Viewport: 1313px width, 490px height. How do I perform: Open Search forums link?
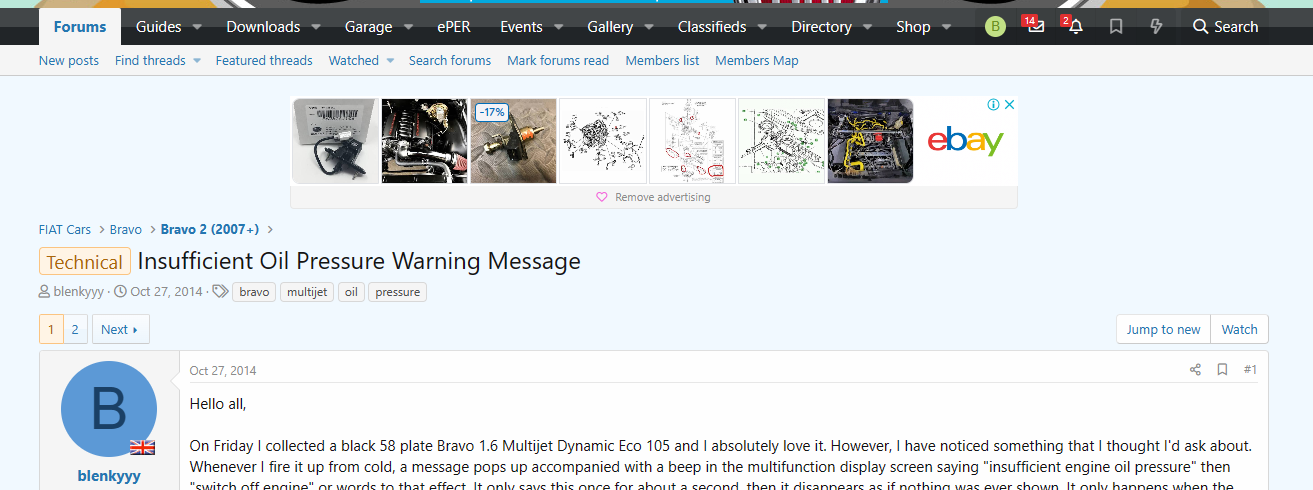(x=450, y=61)
